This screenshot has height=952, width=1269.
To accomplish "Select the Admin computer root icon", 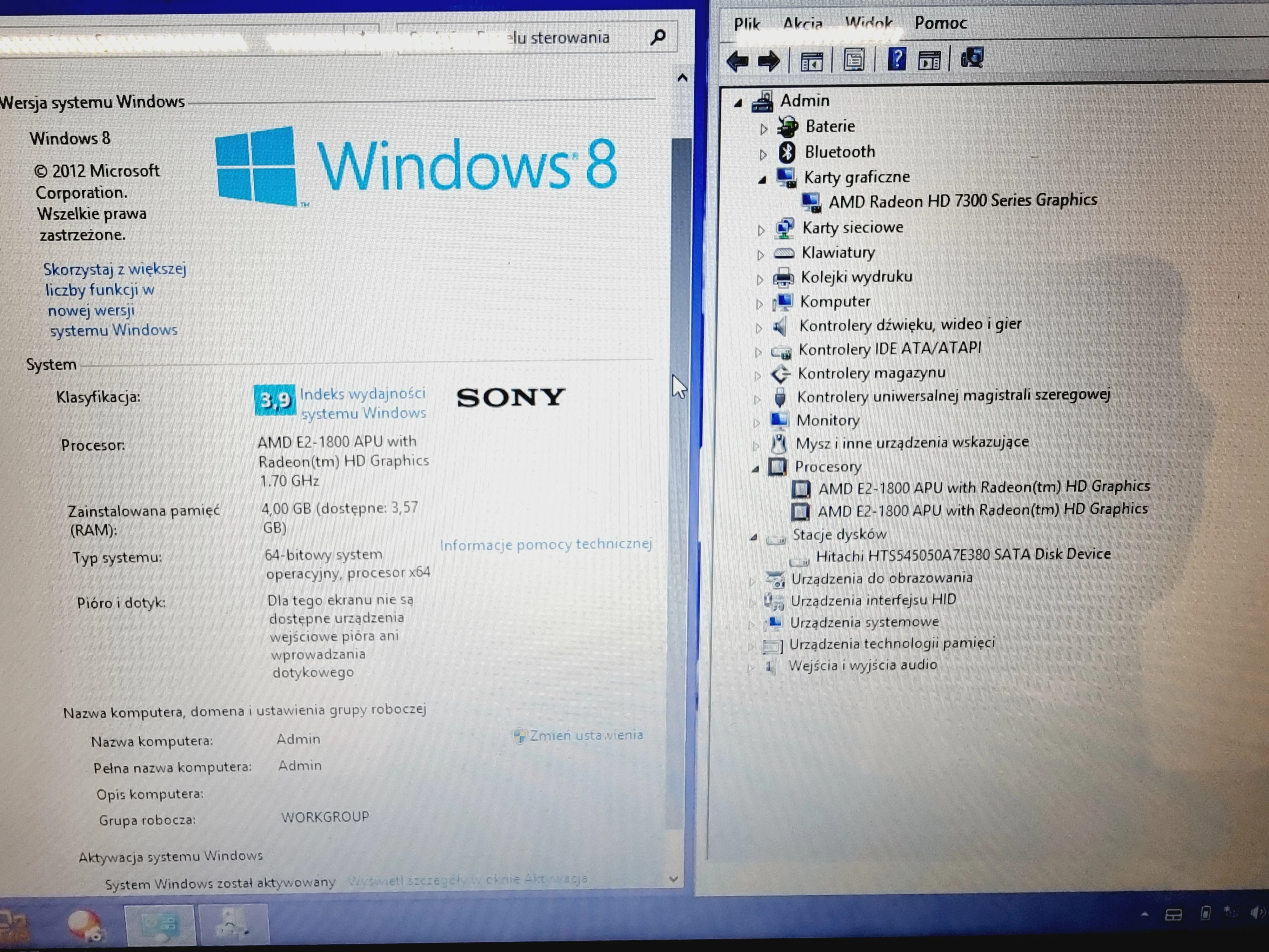I will tap(762, 102).
